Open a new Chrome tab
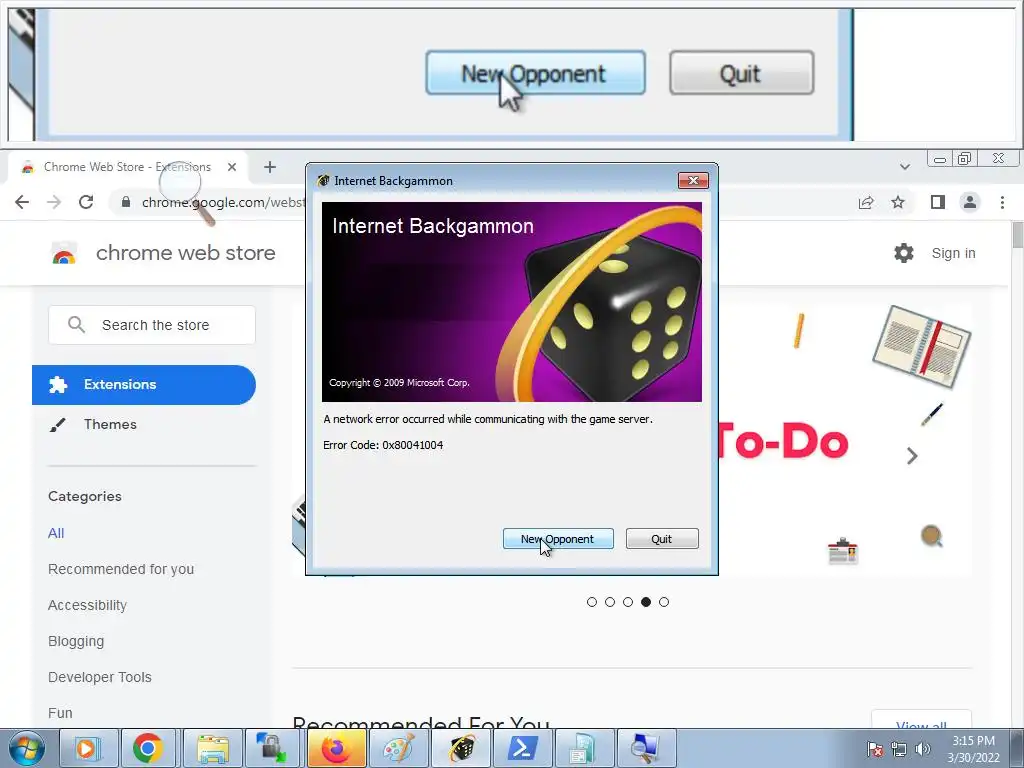The image size is (1024, 768). pos(270,167)
